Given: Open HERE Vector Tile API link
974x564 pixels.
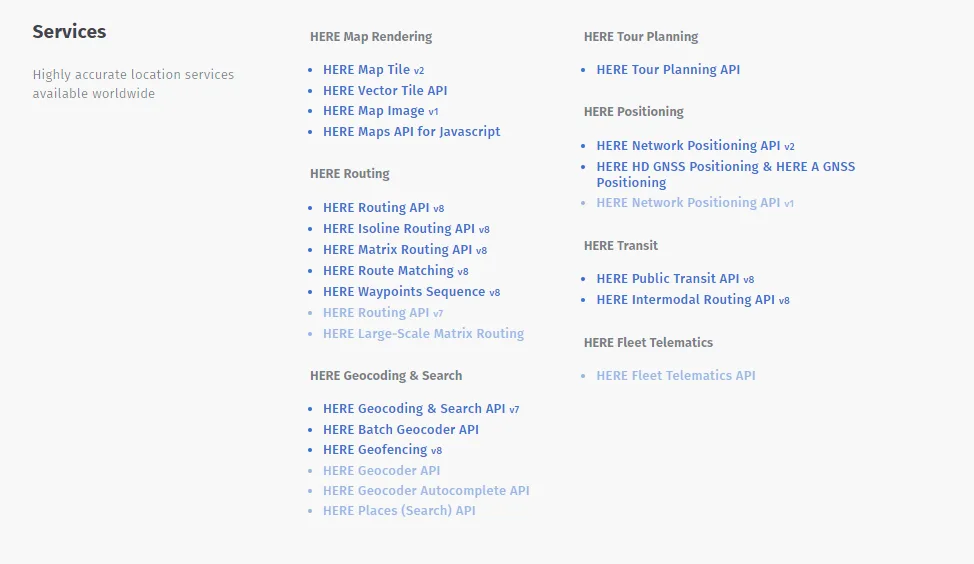Looking at the screenshot, I should tap(385, 91).
